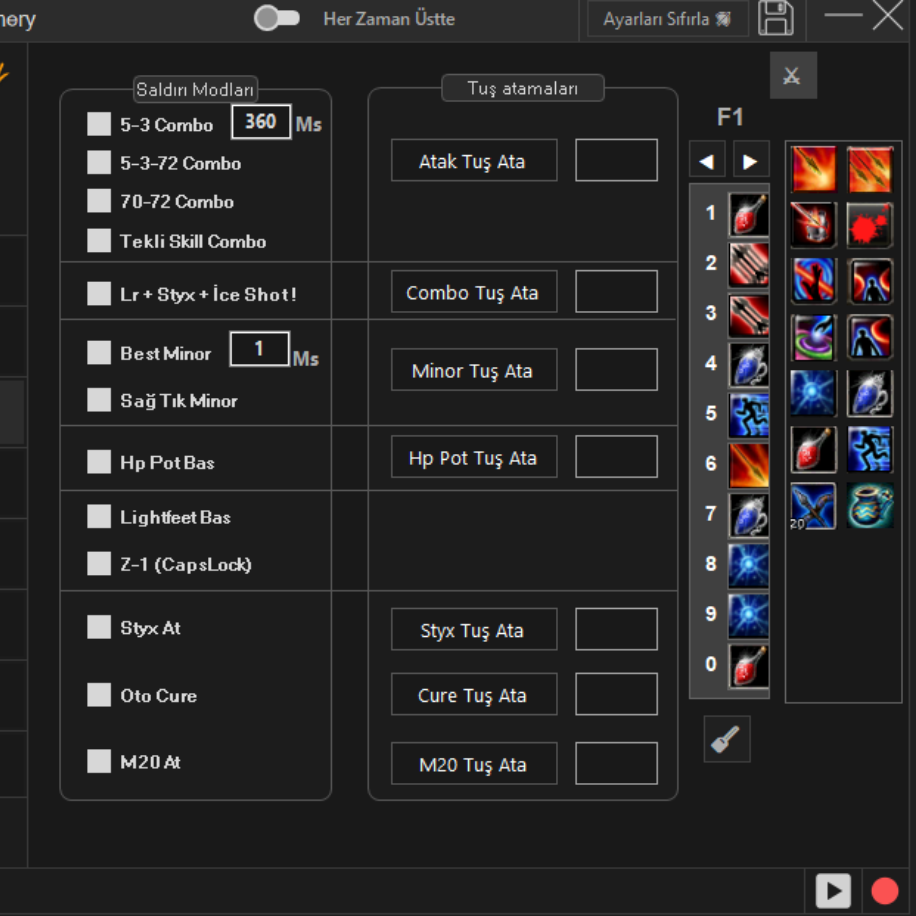This screenshot has width=916, height=916.
Task: Start the macro with the play button
Action: pyautogui.click(x=833, y=891)
